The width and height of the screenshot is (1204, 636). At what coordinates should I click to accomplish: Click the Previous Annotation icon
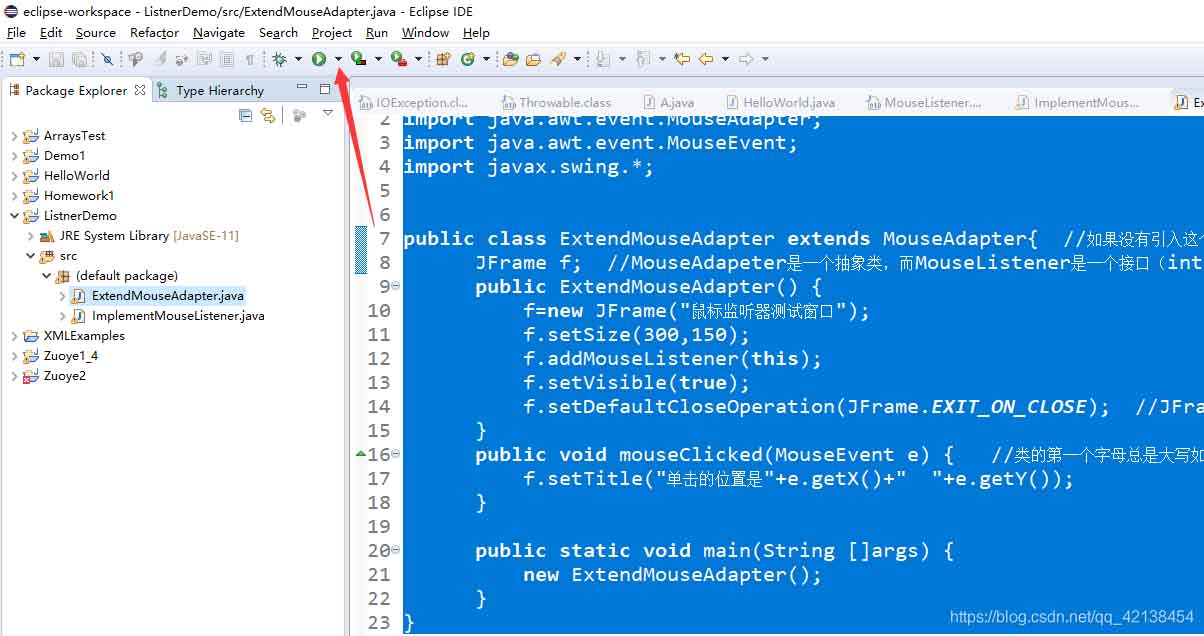pos(643,59)
